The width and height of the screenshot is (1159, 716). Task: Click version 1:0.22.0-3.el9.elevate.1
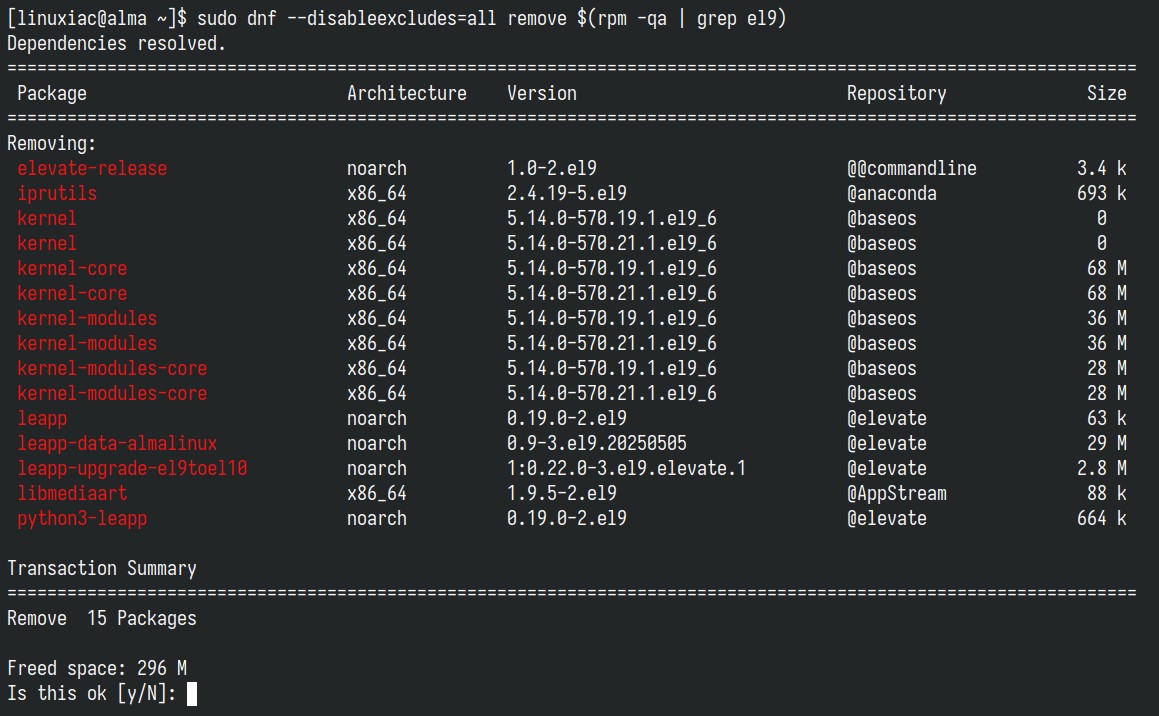(626, 468)
